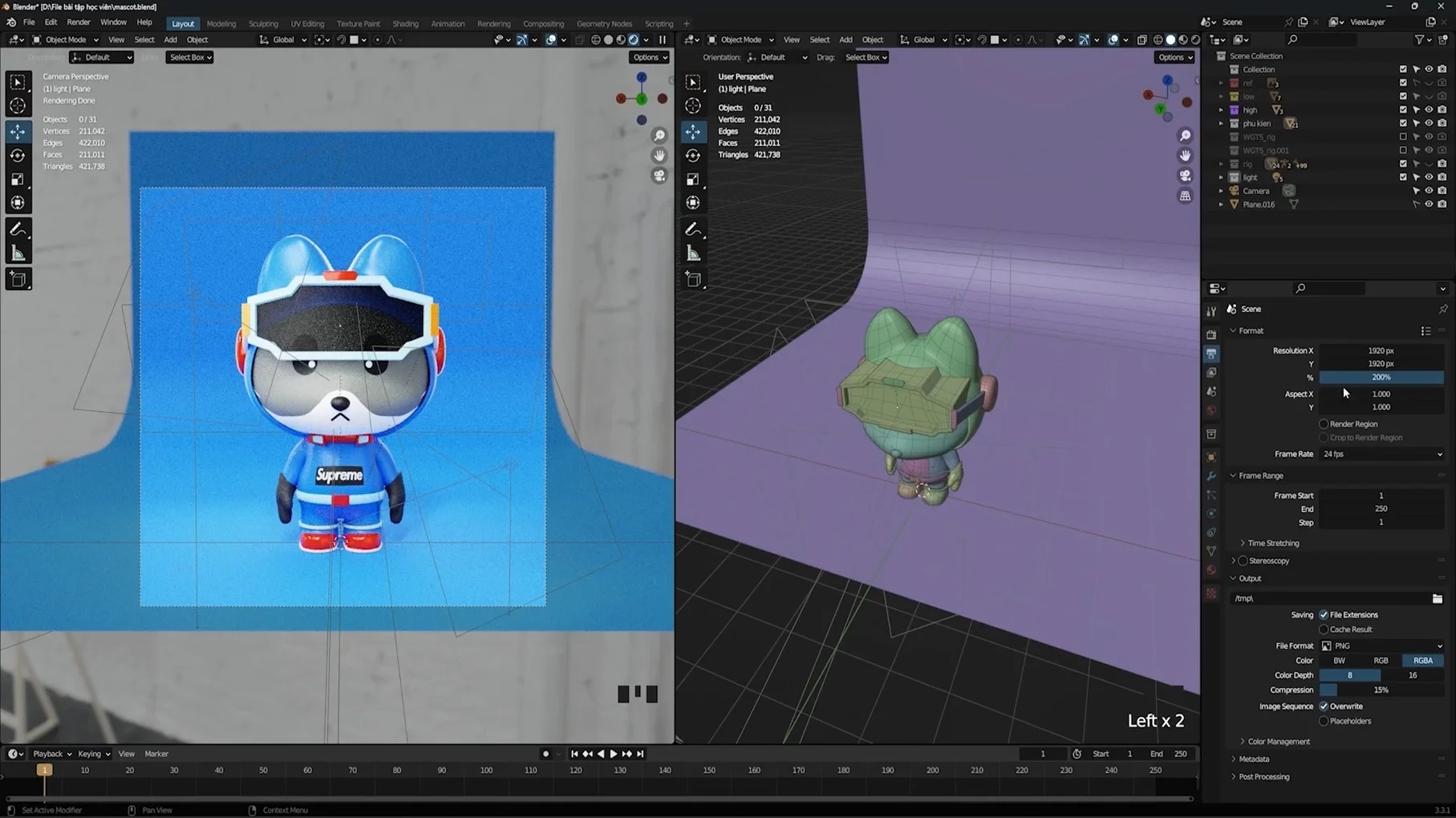Expand the Color Management panel
The image size is (1456, 818).
[1277, 742]
